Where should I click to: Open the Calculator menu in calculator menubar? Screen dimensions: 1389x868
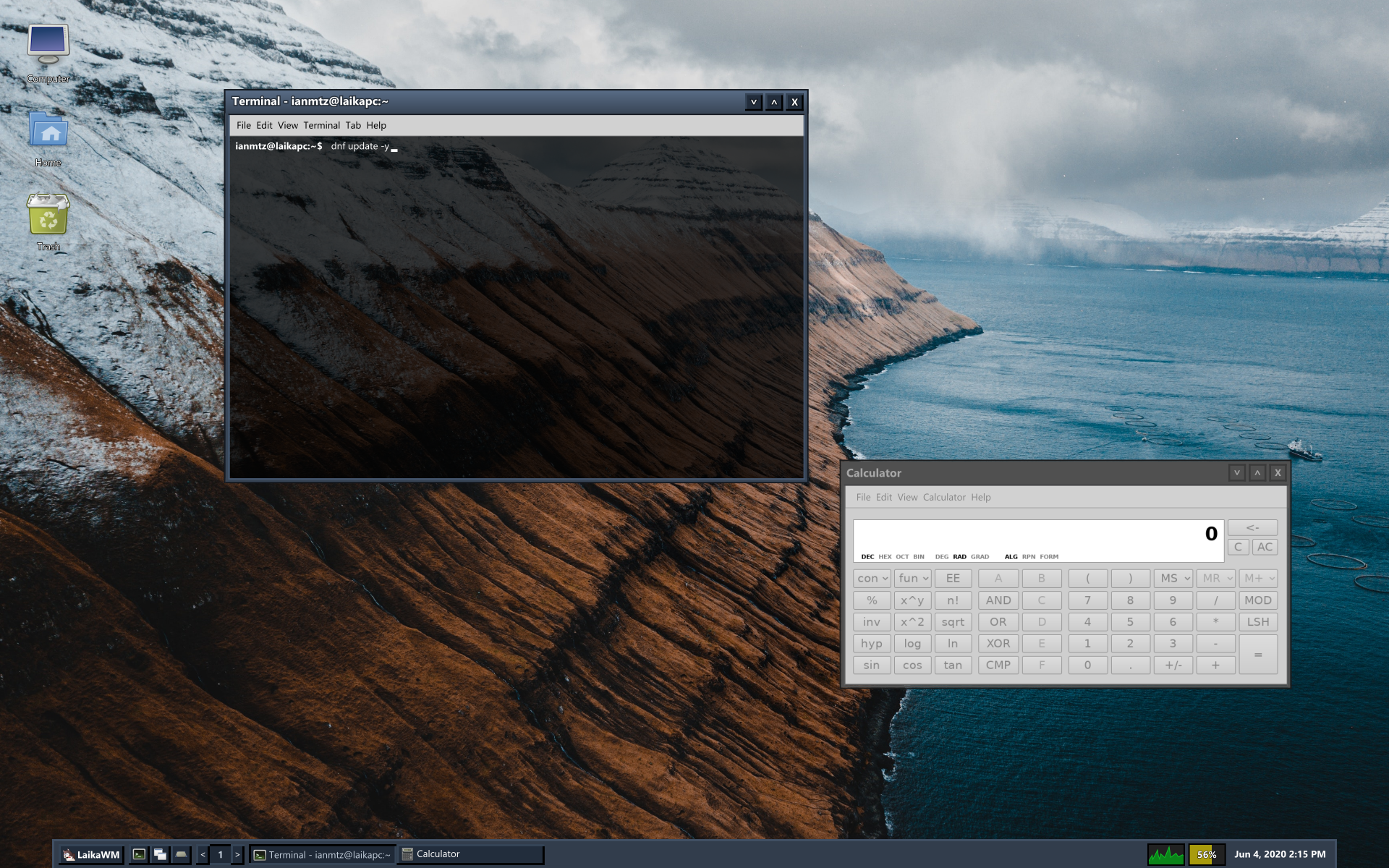tap(943, 498)
